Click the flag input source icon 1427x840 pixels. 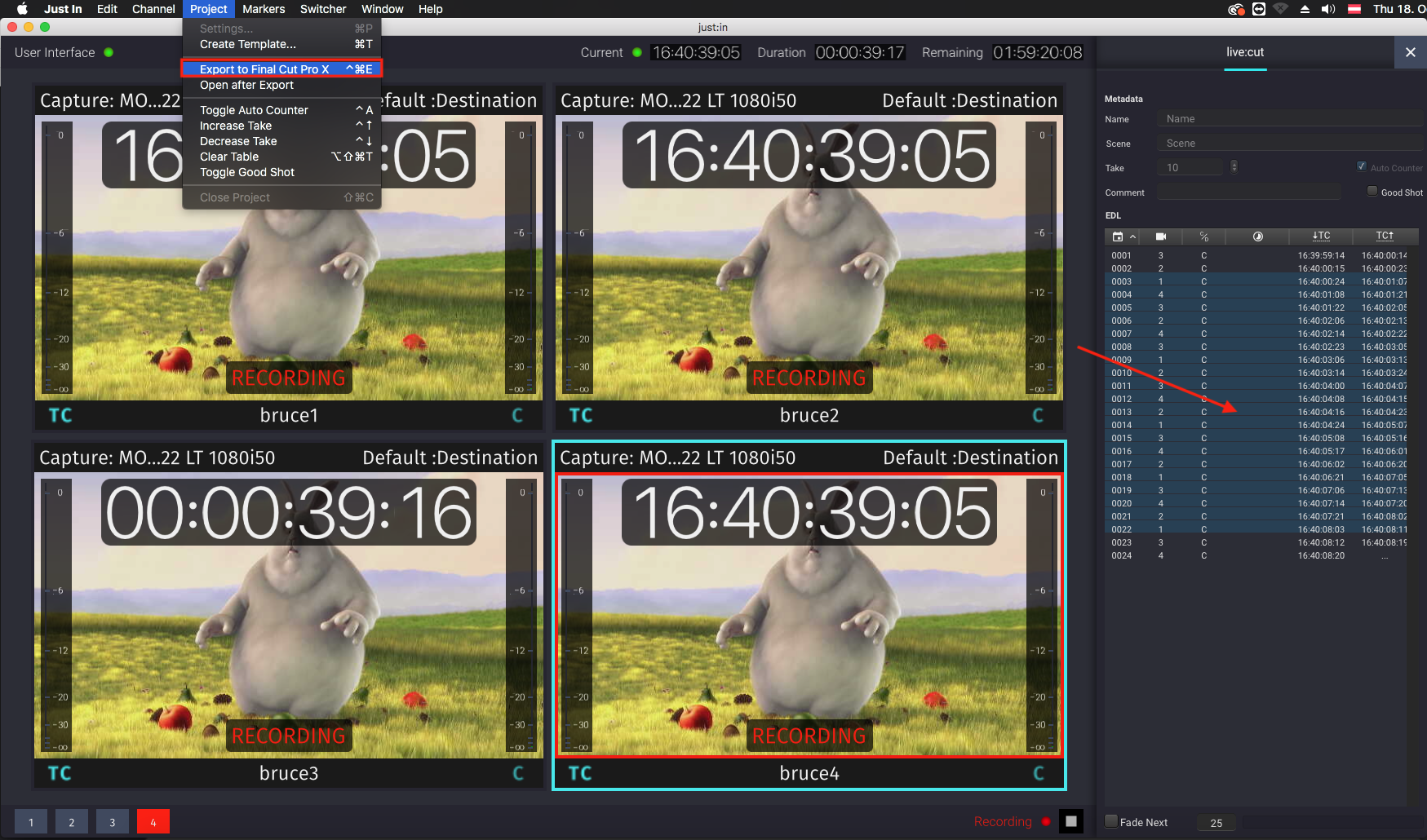click(x=1354, y=9)
